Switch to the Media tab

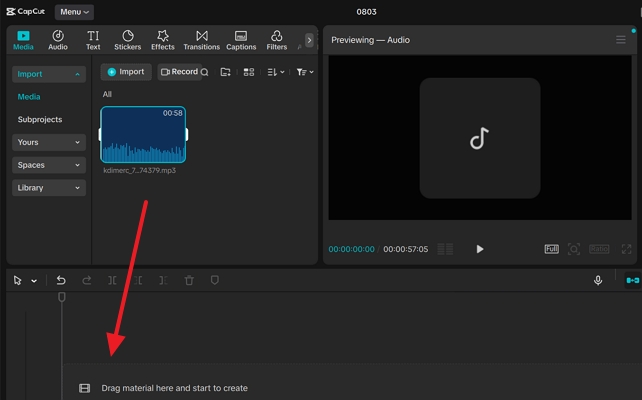[23, 40]
